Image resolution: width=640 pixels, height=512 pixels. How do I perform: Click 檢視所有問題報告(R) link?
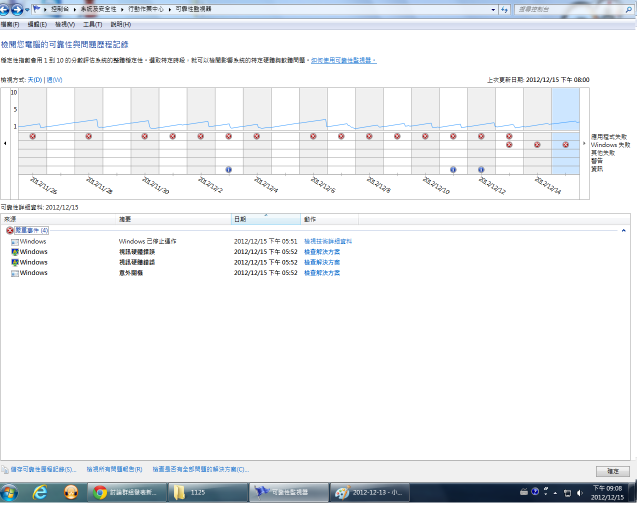pyautogui.click(x=115, y=472)
